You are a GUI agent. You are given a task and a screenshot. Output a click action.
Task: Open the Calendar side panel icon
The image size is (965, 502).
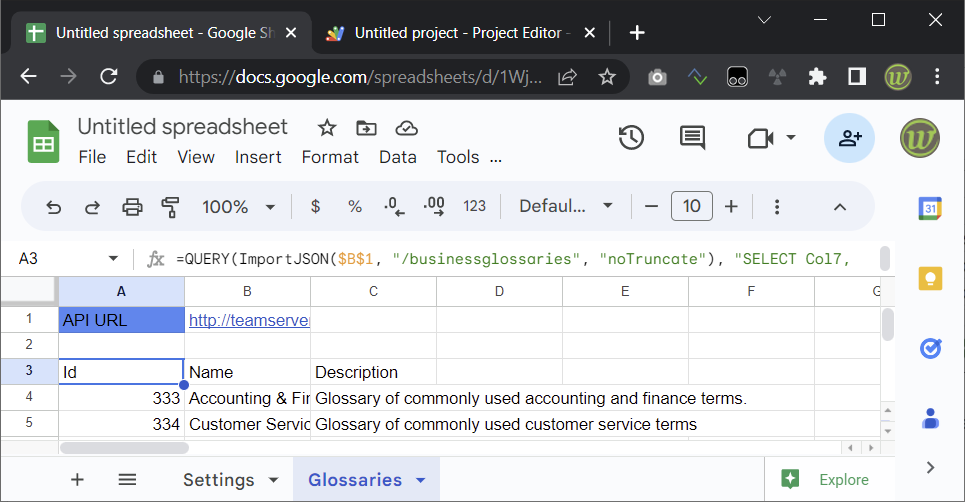pyautogui.click(x=930, y=209)
